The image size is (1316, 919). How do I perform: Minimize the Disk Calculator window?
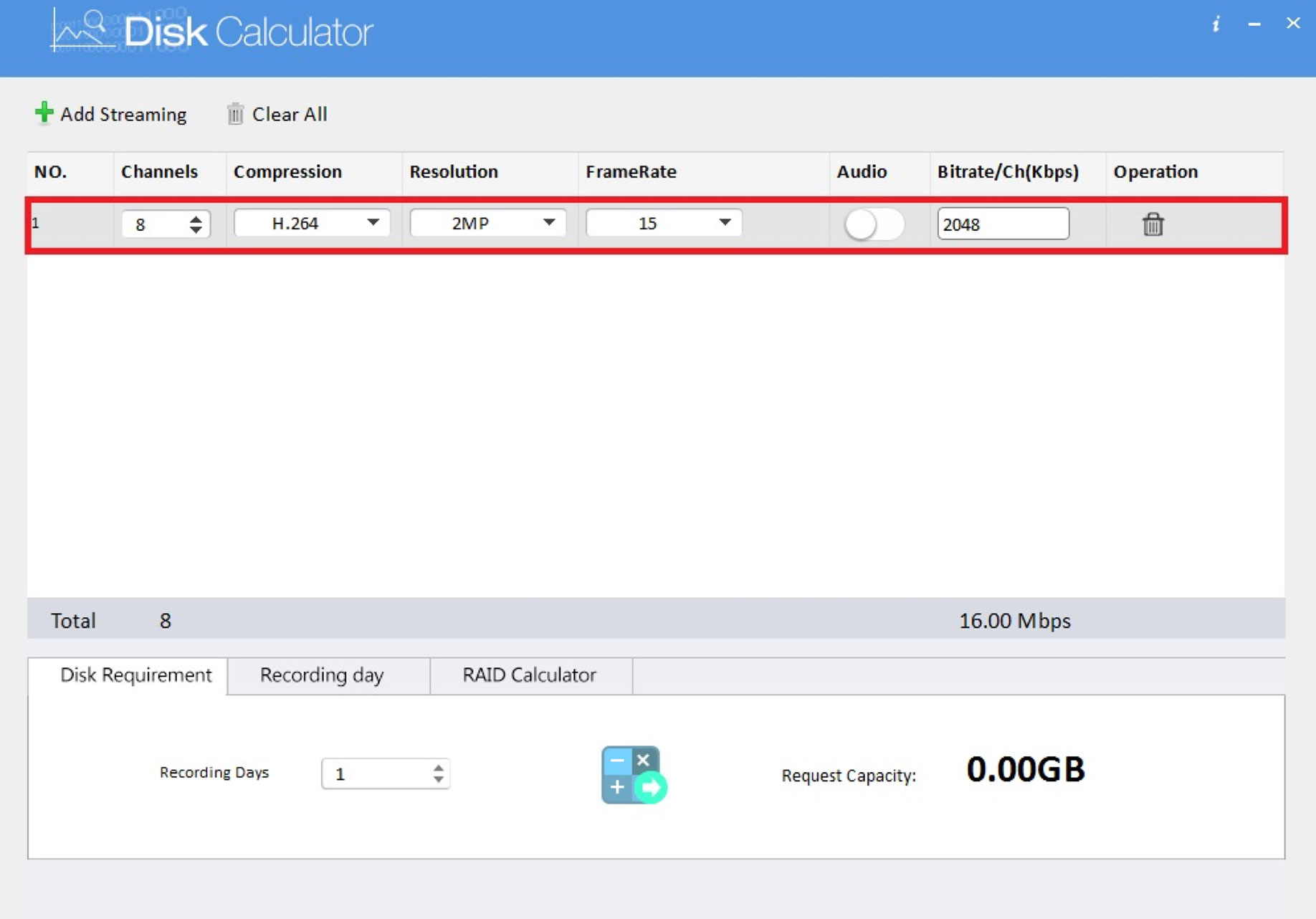point(1254,24)
